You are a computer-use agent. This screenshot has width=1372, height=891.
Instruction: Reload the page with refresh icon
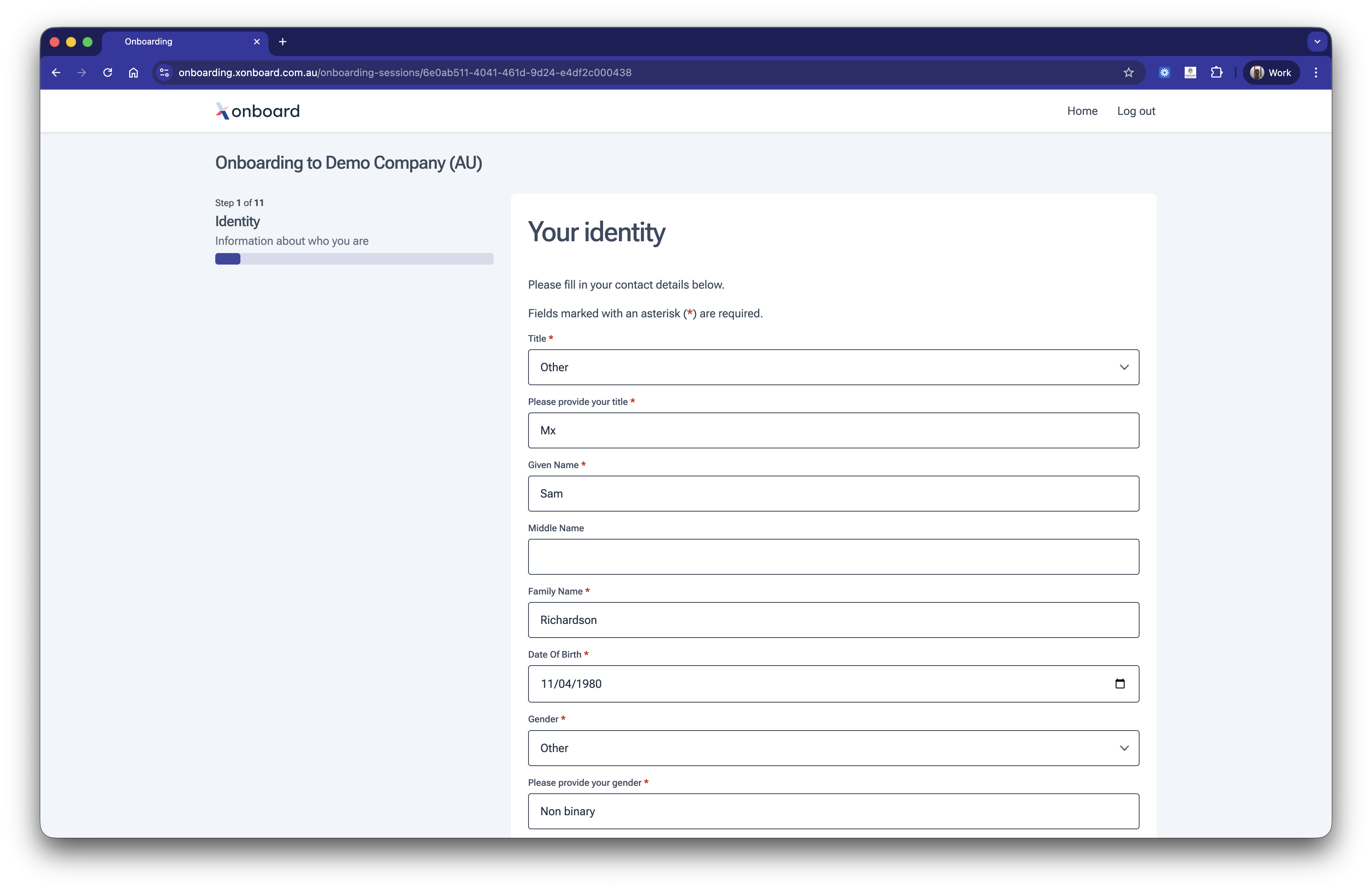[x=107, y=73]
